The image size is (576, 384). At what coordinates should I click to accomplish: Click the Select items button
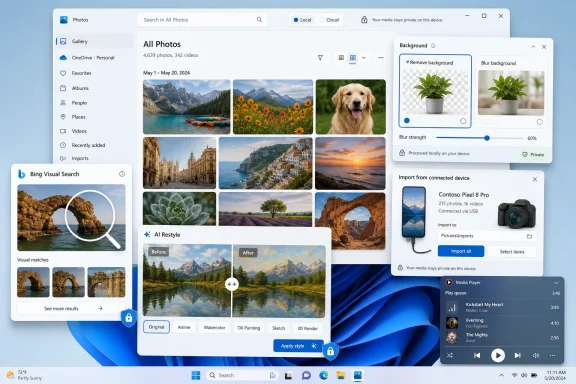coord(512,252)
